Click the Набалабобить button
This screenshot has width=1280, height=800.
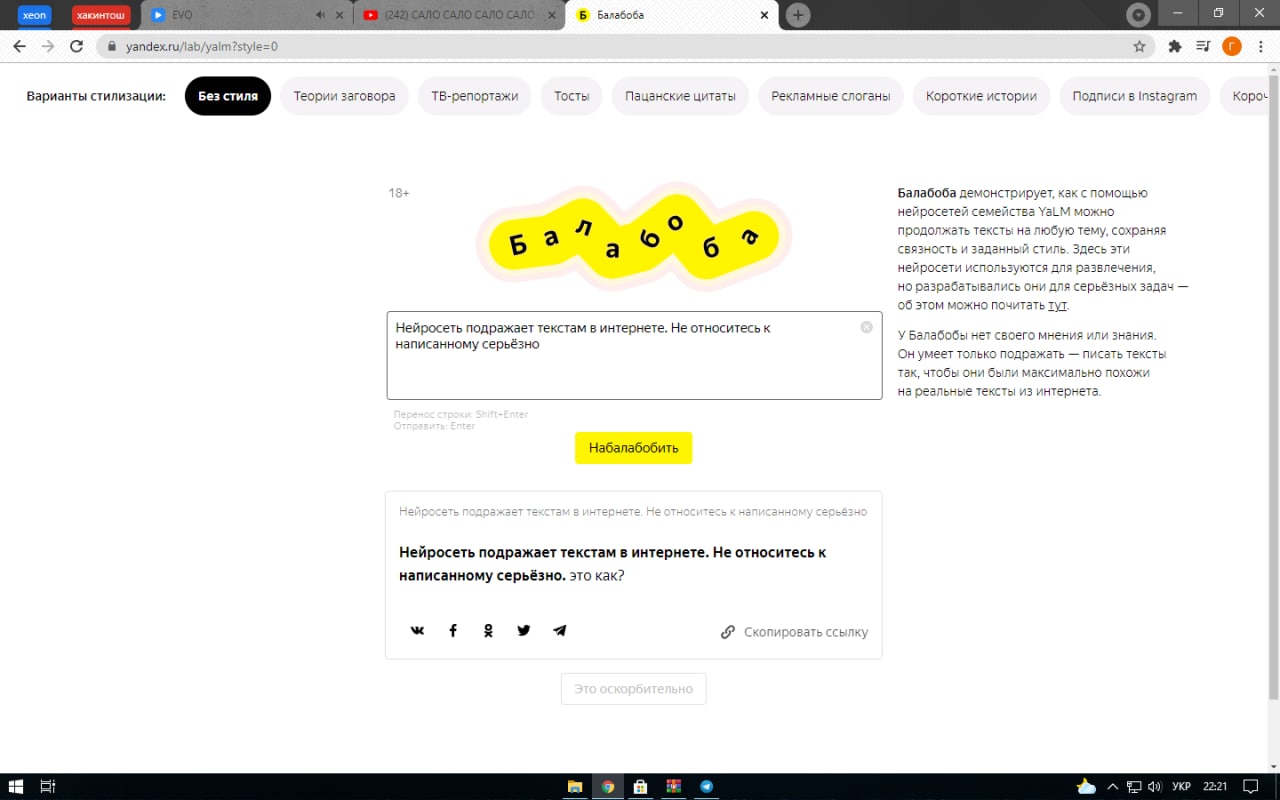point(633,448)
